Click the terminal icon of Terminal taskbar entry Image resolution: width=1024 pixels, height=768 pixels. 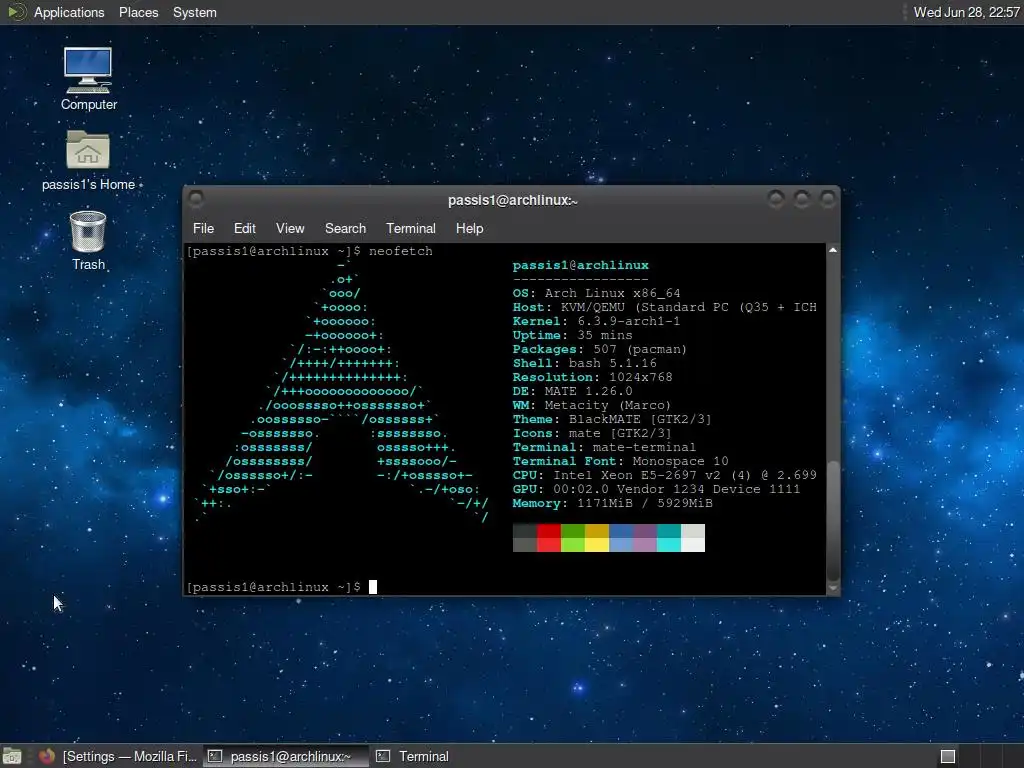click(x=383, y=756)
